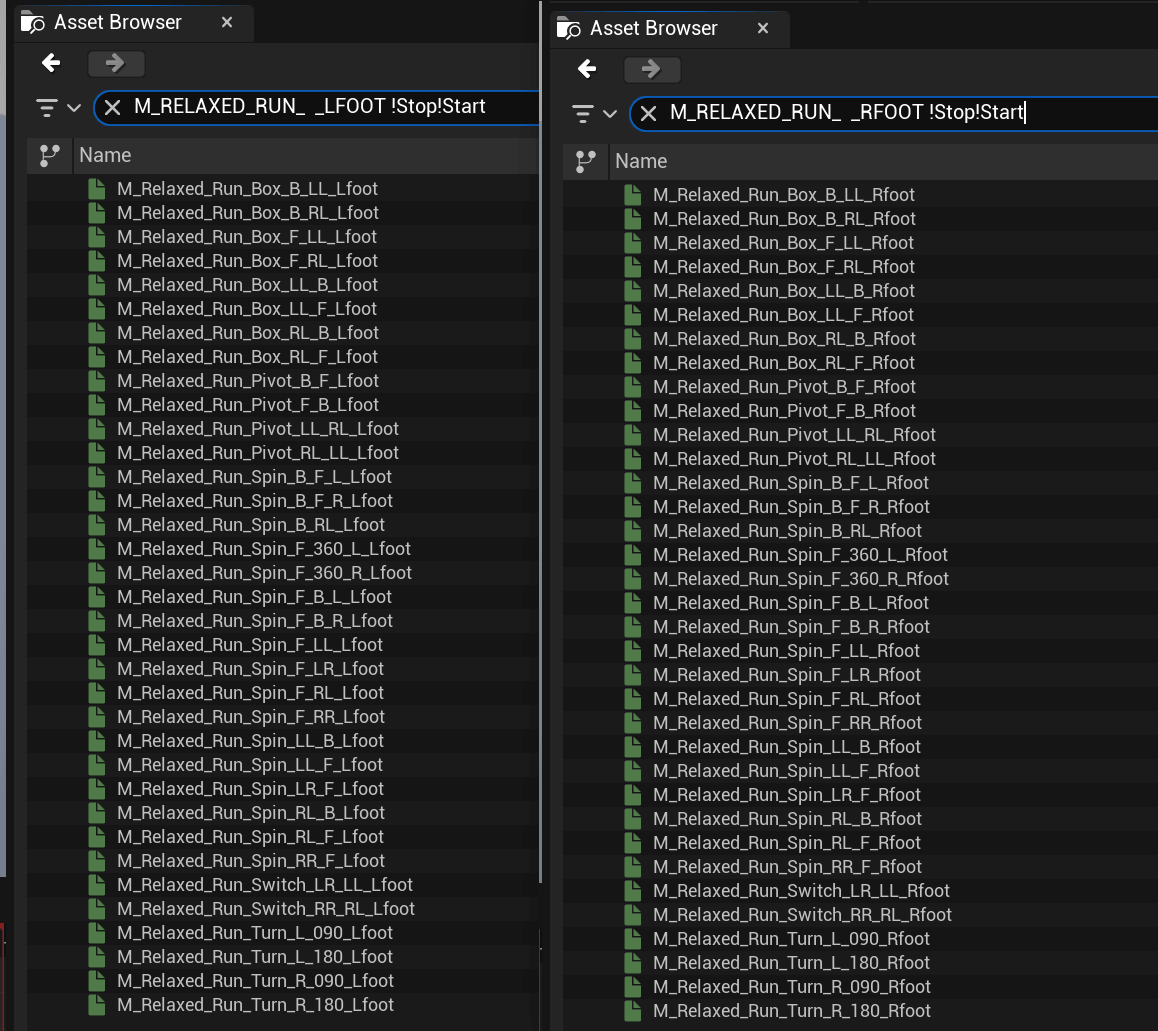
Task: Select M_Relaxed_Run_Spin_F_B_L_Lfoot
Action: [x=255, y=597]
